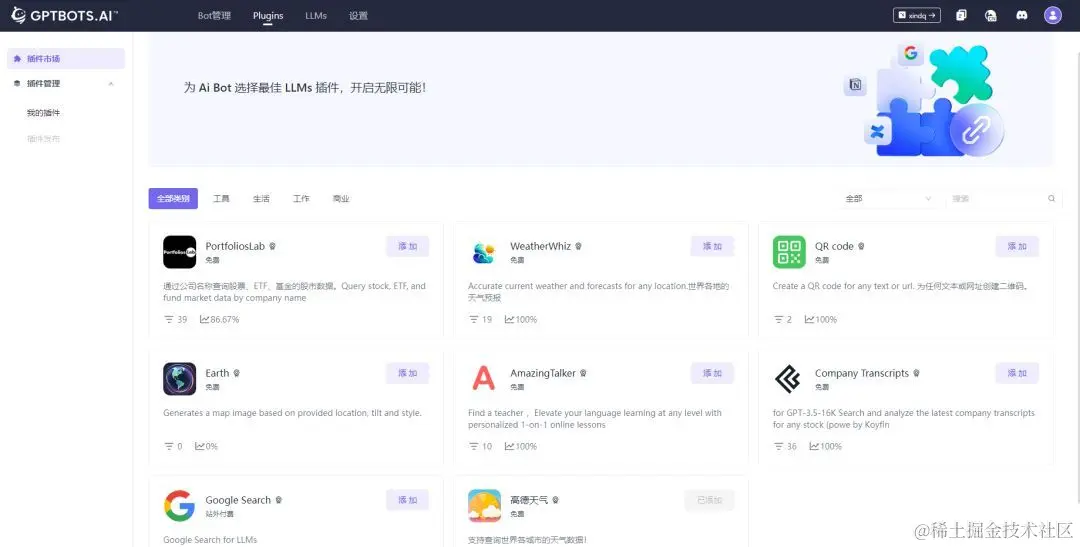
Task: Add the QR code plugin
Action: (x=1017, y=246)
